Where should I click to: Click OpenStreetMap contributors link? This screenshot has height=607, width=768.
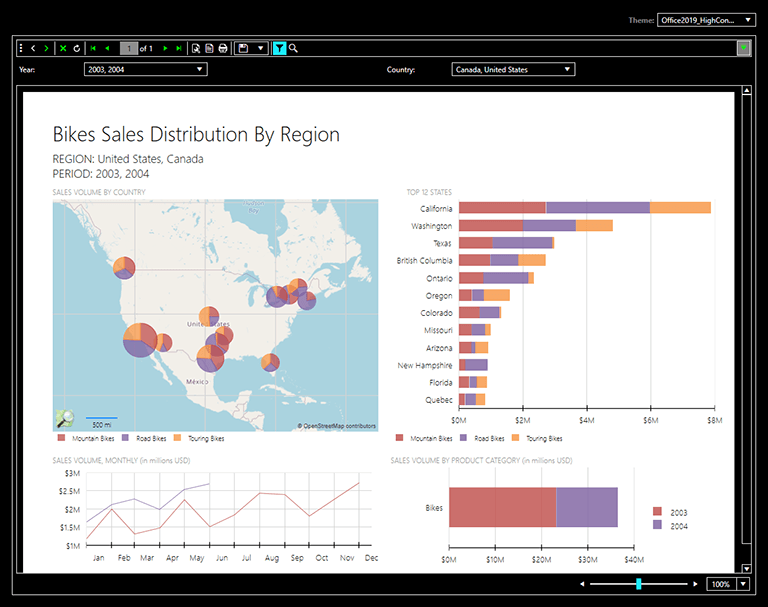pos(336,426)
